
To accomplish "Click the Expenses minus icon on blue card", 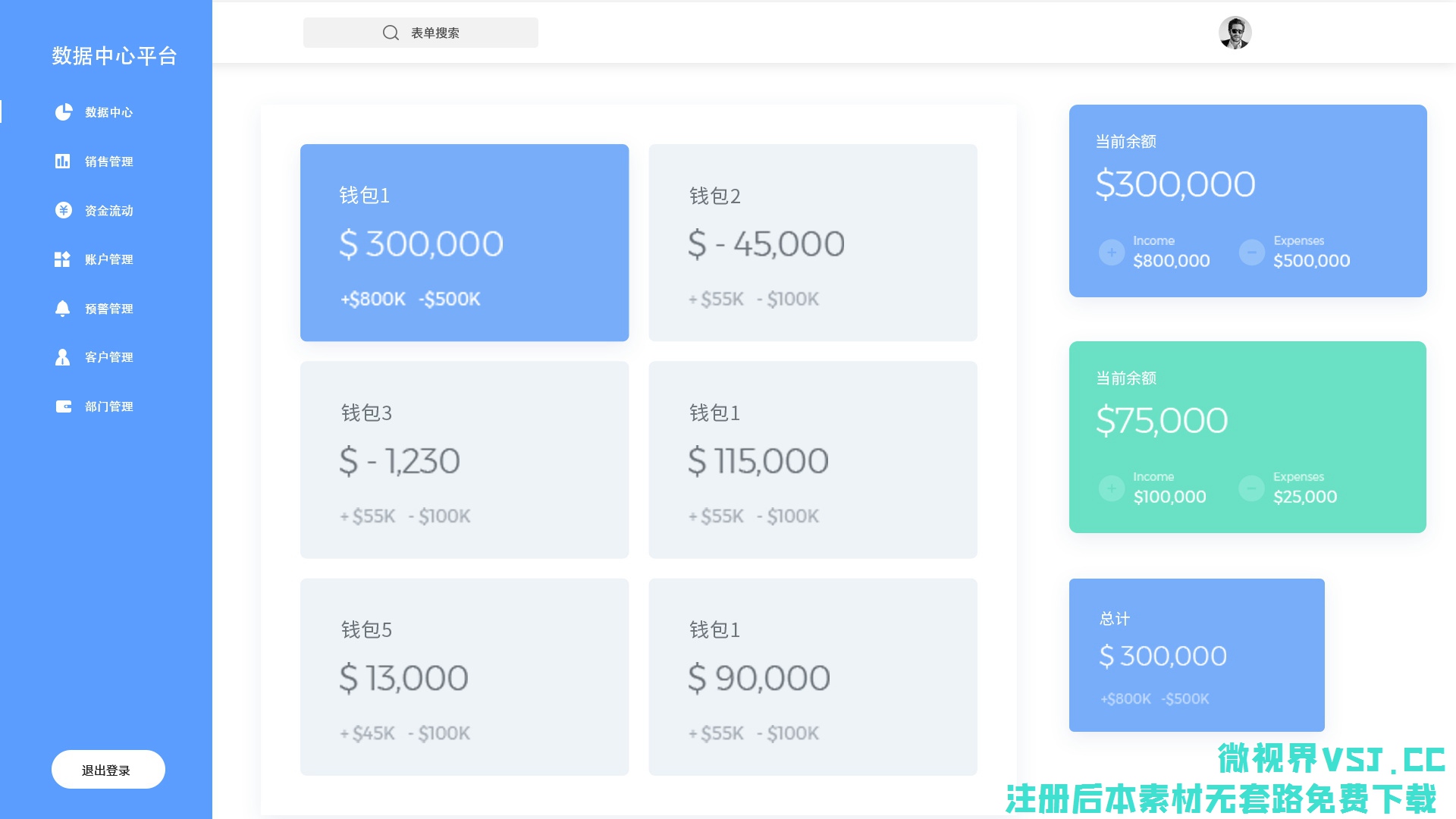I will coord(1252,253).
